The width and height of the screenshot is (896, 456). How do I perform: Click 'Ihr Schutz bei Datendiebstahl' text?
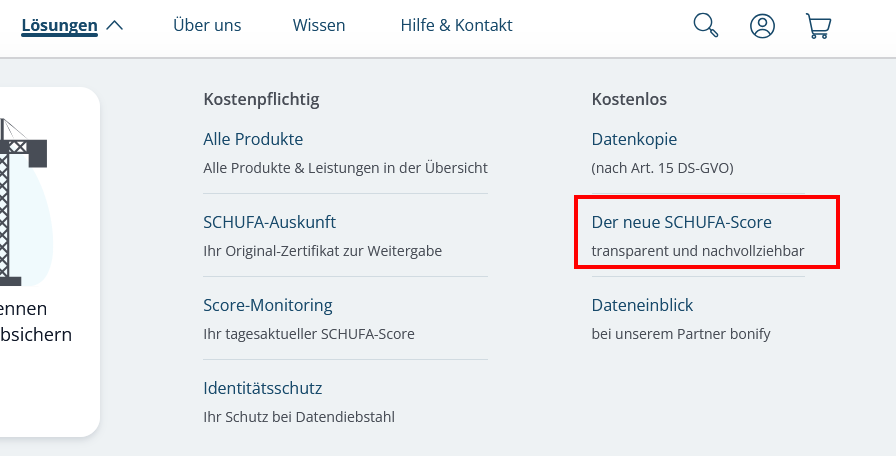[x=299, y=417]
